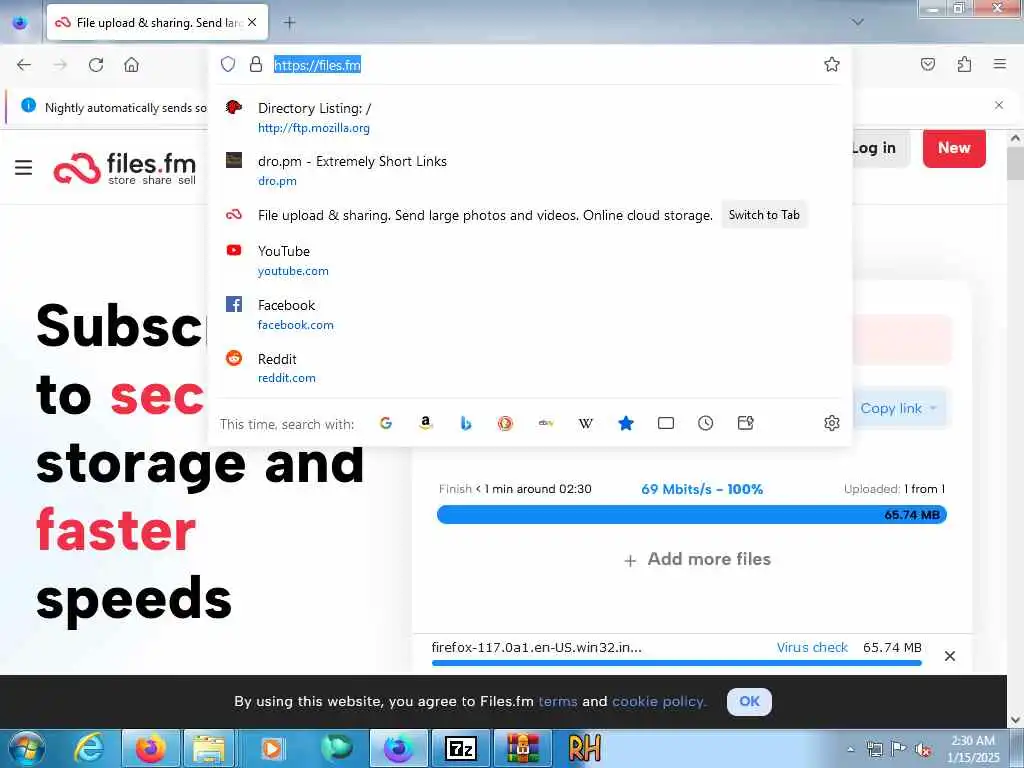1024x768 pixels.
Task: Open Resource Hacker RH taskbar icon
Action: pyautogui.click(x=584, y=748)
